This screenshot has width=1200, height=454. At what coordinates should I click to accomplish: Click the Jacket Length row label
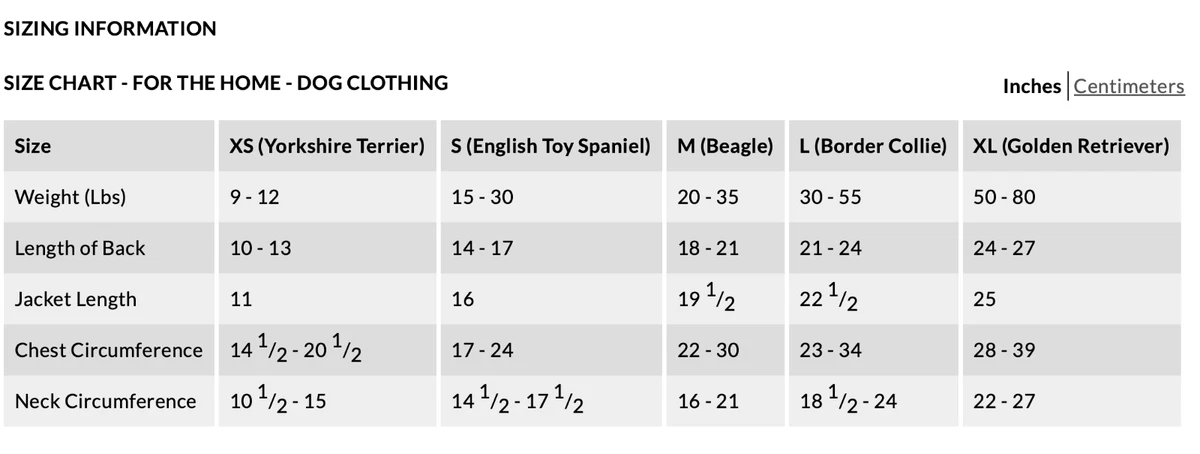pos(76,299)
